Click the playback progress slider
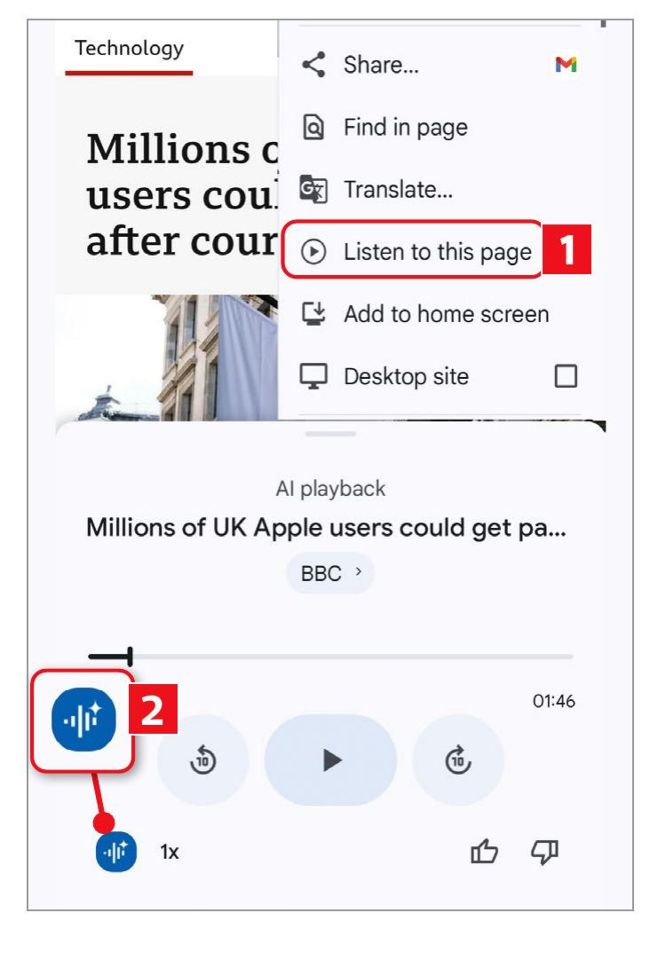 [x=331, y=656]
